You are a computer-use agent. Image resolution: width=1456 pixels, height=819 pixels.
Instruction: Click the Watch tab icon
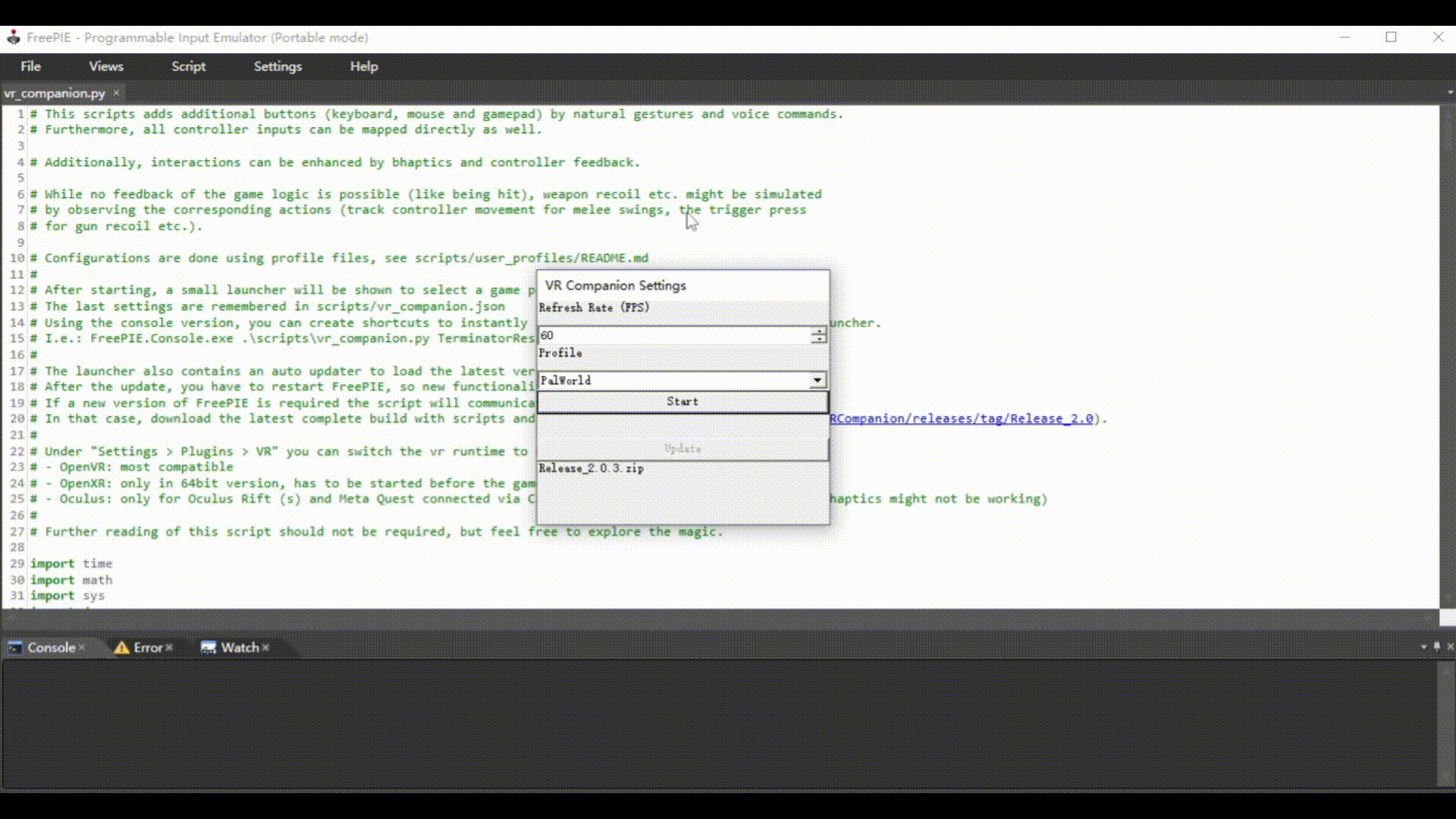click(208, 648)
